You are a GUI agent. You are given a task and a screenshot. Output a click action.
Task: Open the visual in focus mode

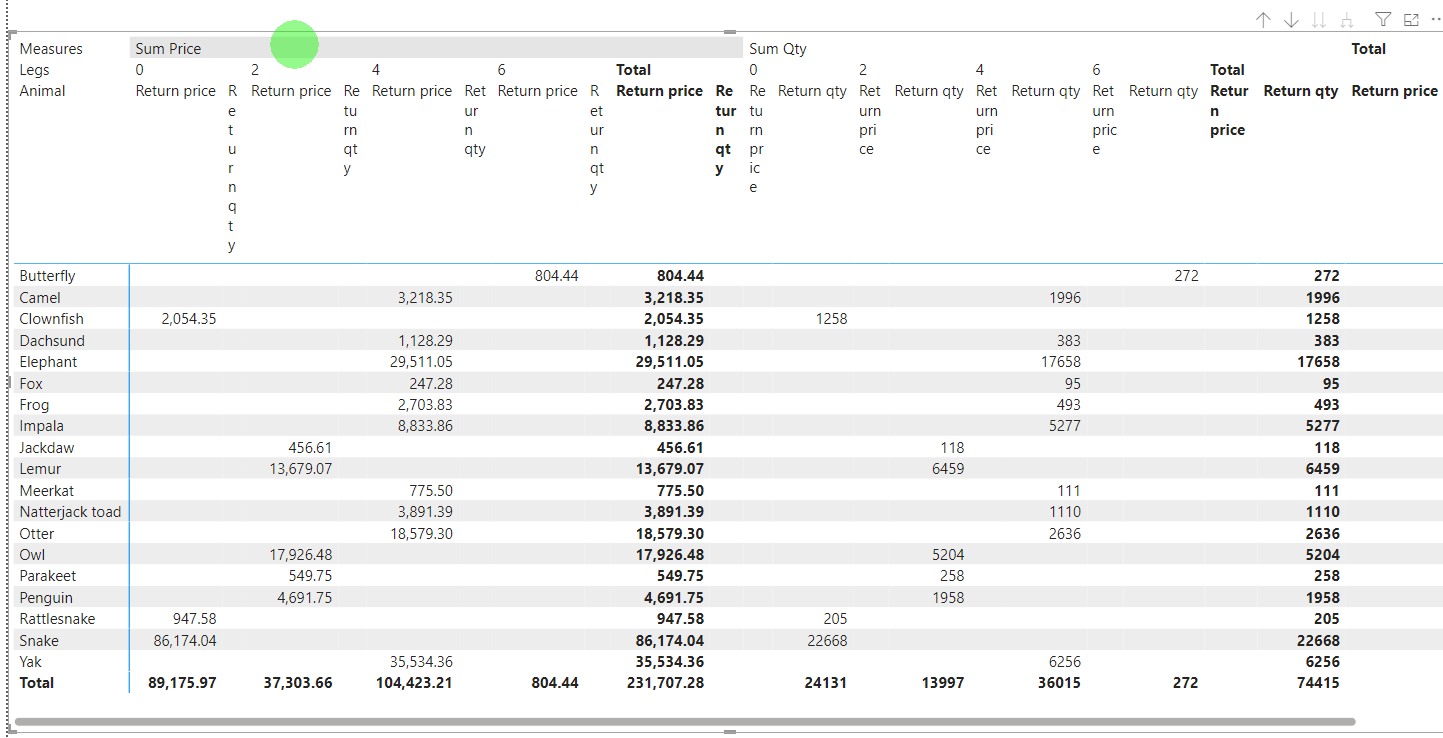(1411, 20)
